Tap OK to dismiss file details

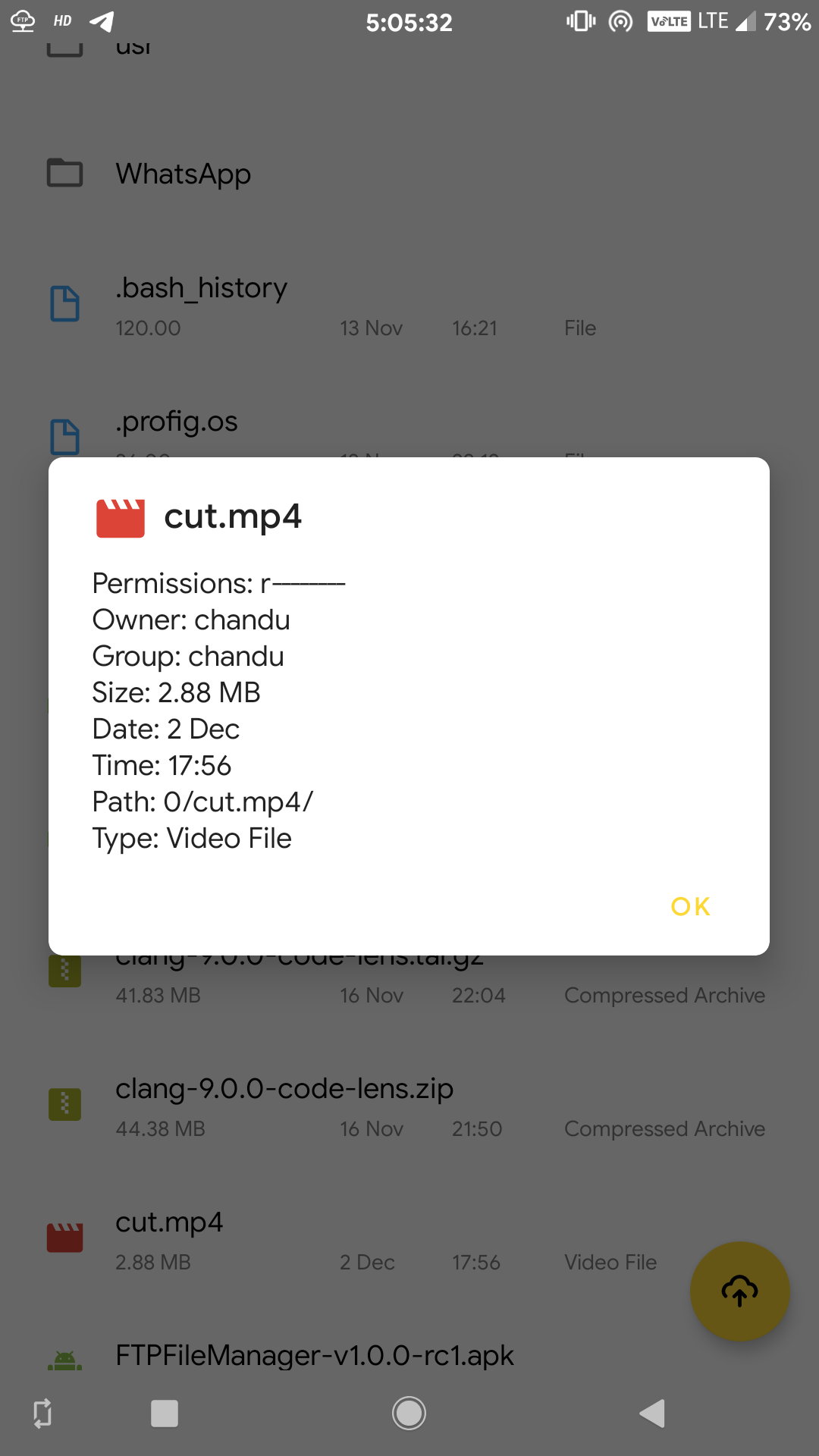690,906
